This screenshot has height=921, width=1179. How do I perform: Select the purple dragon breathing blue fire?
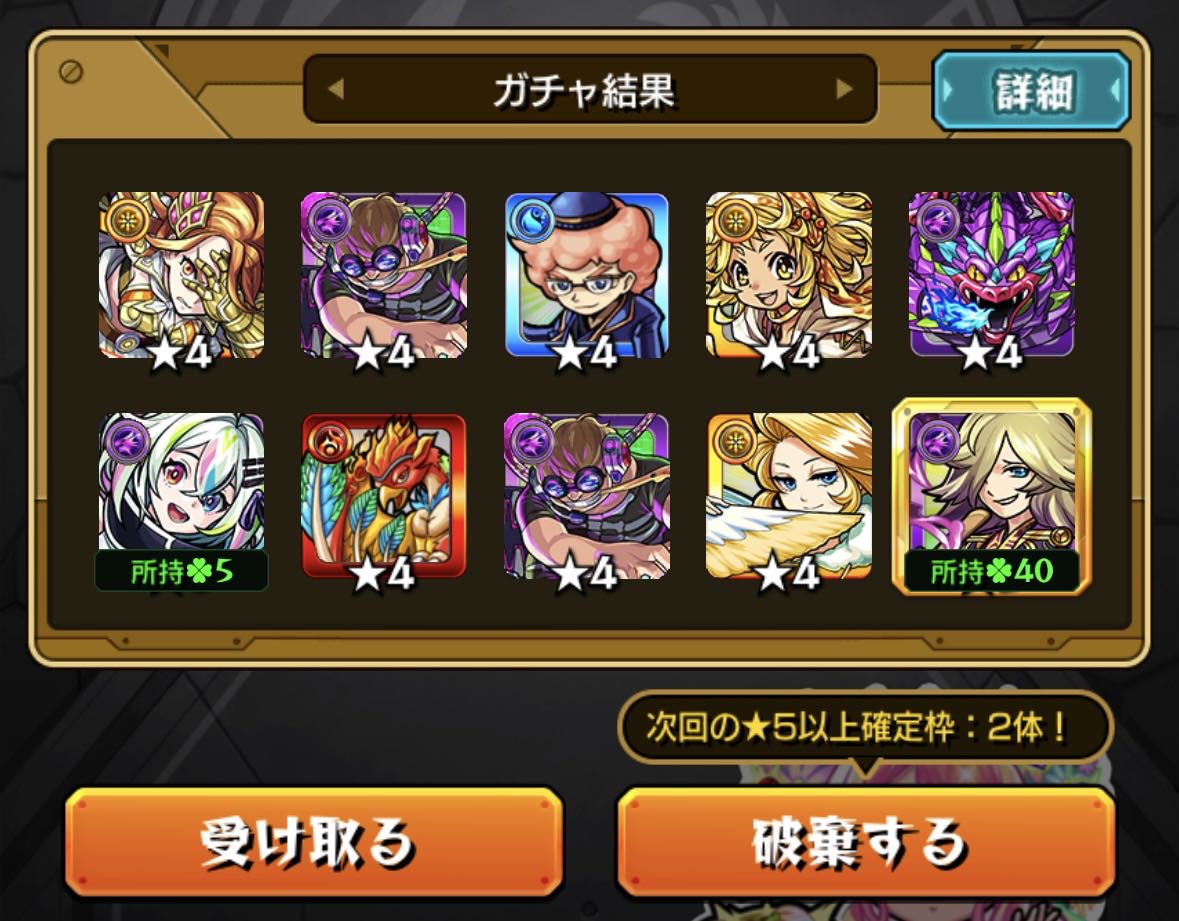991,275
